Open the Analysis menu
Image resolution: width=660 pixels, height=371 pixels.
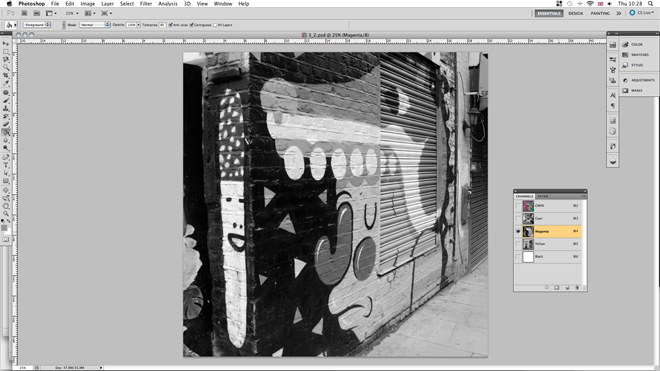(x=168, y=3)
